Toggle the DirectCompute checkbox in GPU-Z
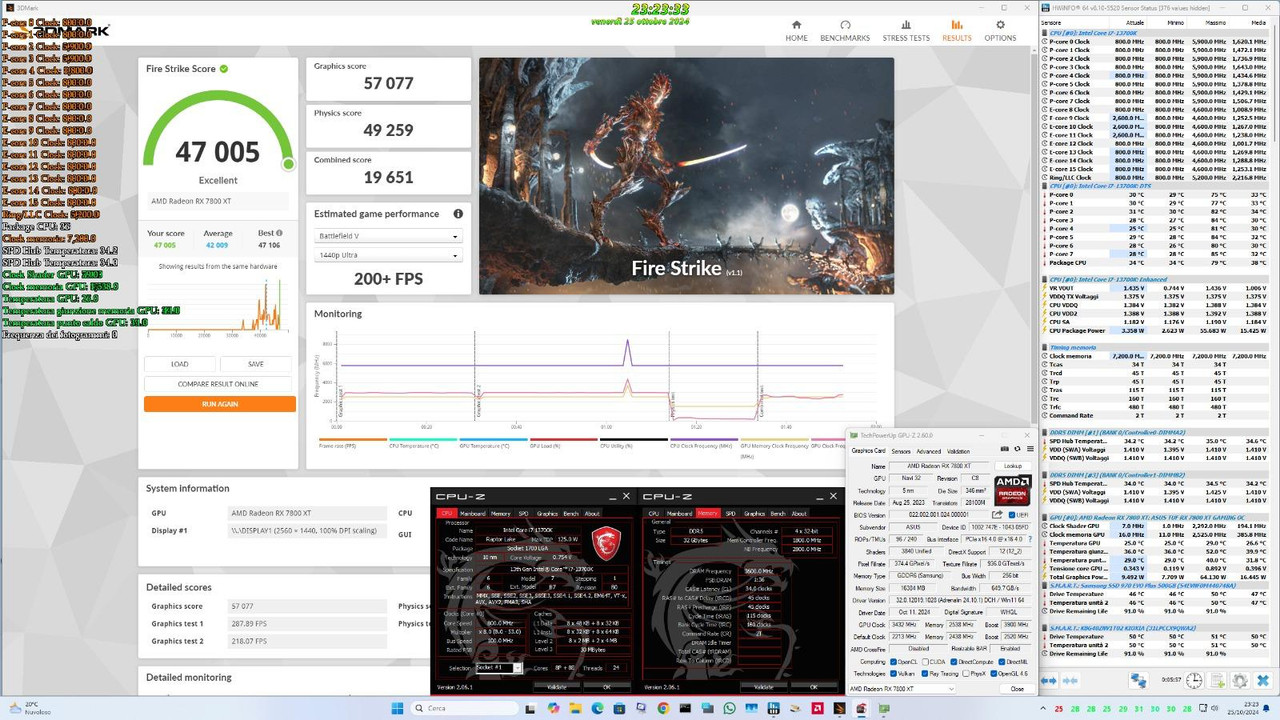The height and width of the screenshot is (720, 1280). point(954,662)
